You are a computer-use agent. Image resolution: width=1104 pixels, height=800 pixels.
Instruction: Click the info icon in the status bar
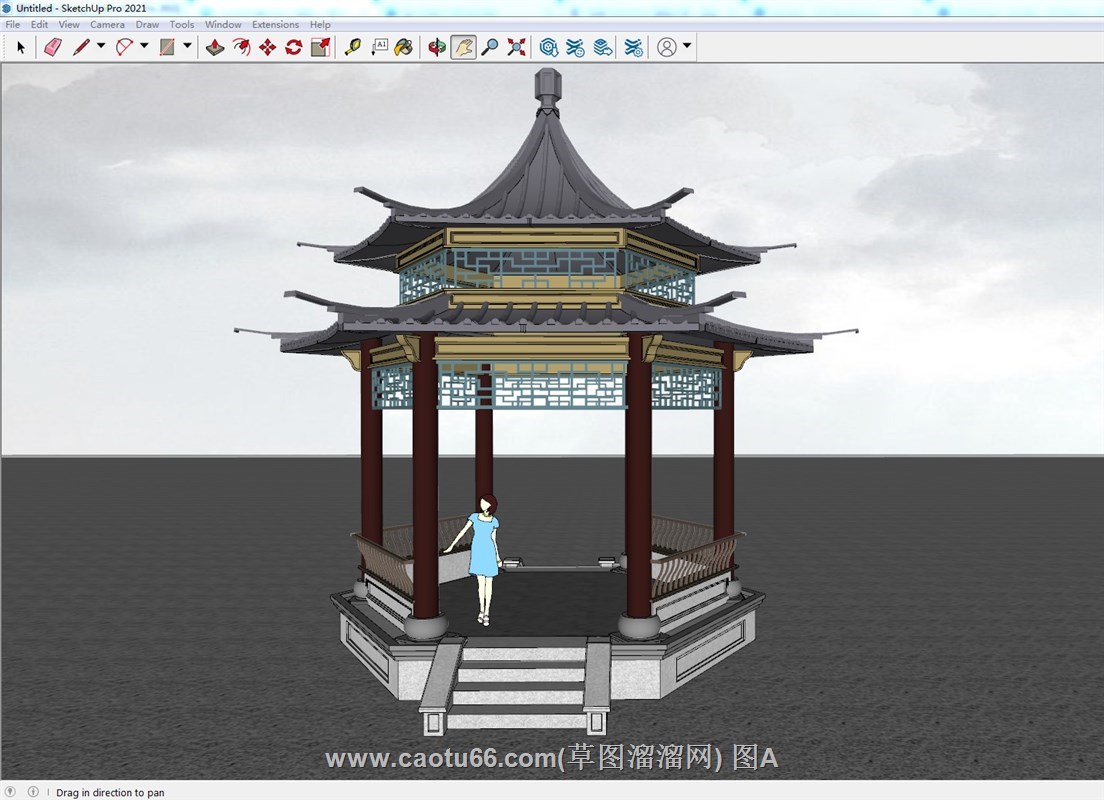[x=32, y=792]
